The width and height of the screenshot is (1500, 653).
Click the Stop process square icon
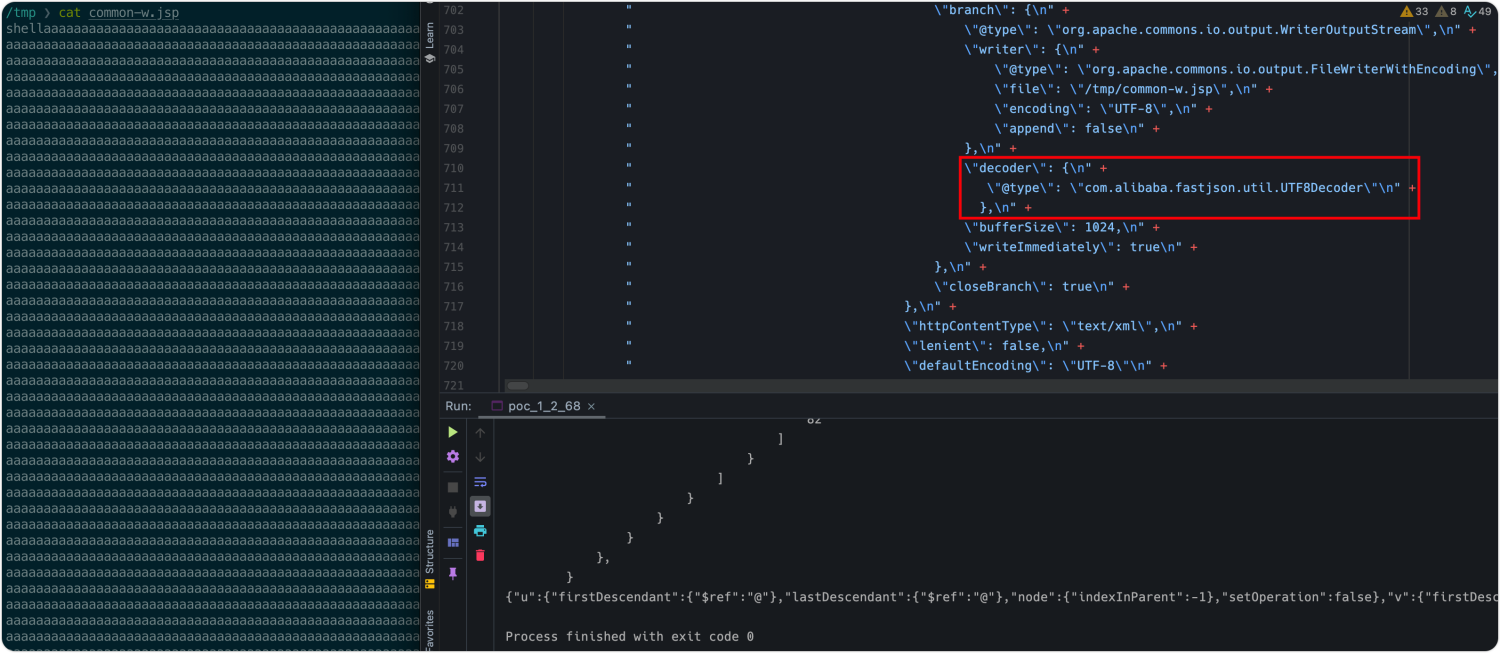(x=453, y=487)
